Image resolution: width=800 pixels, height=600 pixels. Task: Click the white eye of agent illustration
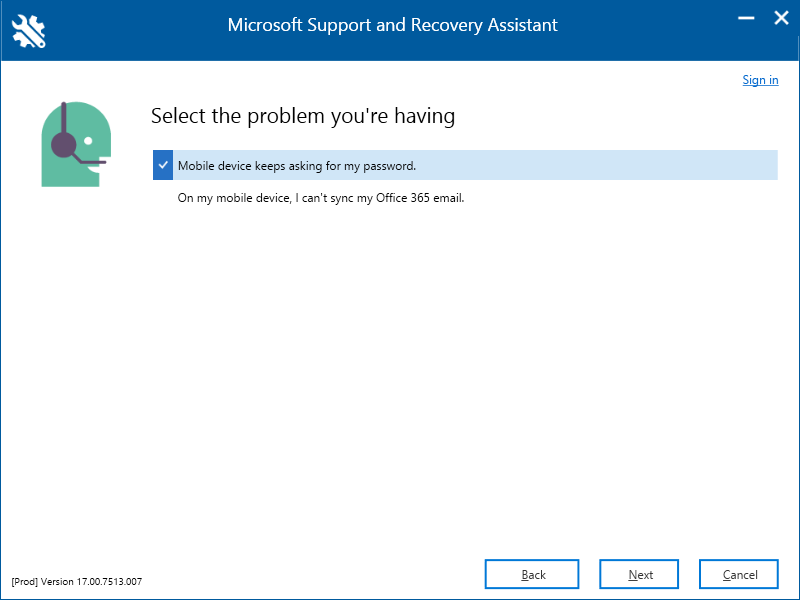coord(88,141)
